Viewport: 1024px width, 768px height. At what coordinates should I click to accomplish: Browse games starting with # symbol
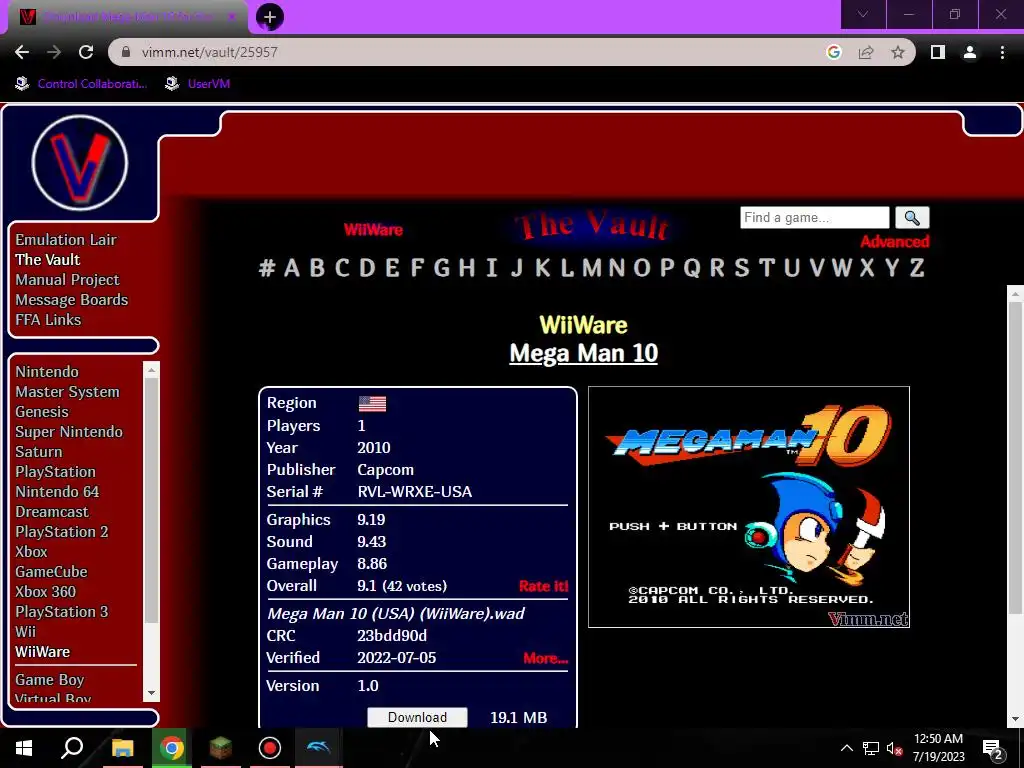coord(266,268)
